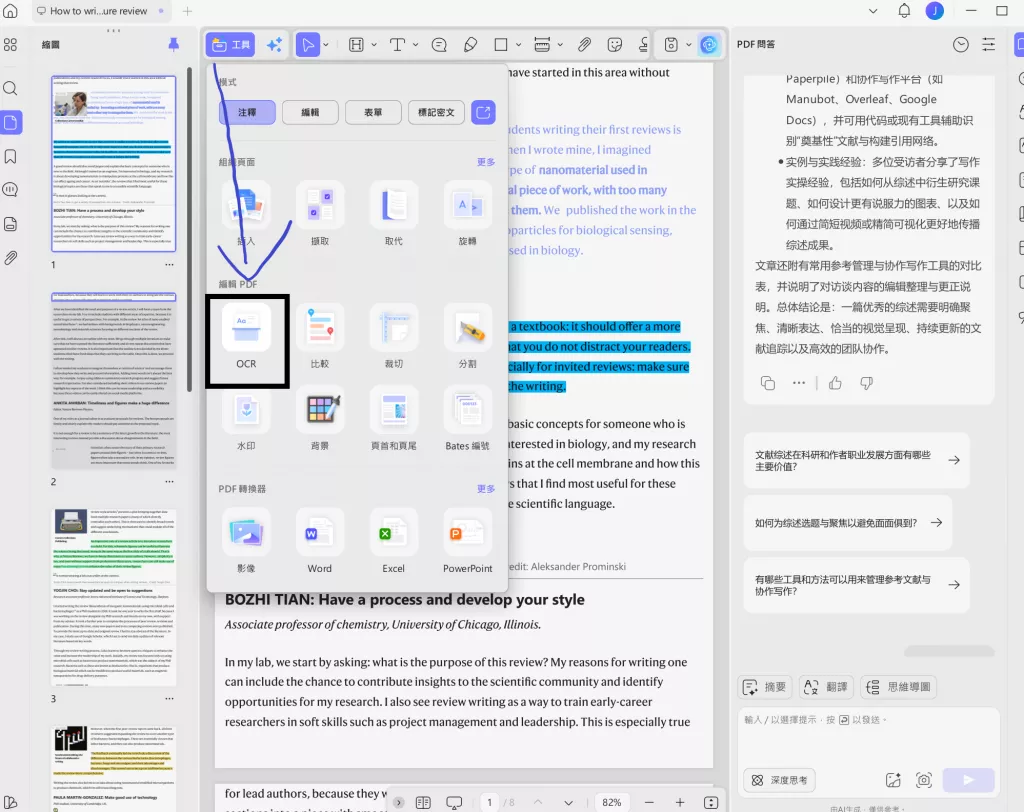
Task: Select the comment bubble tool in toolbar
Action: 440,44
